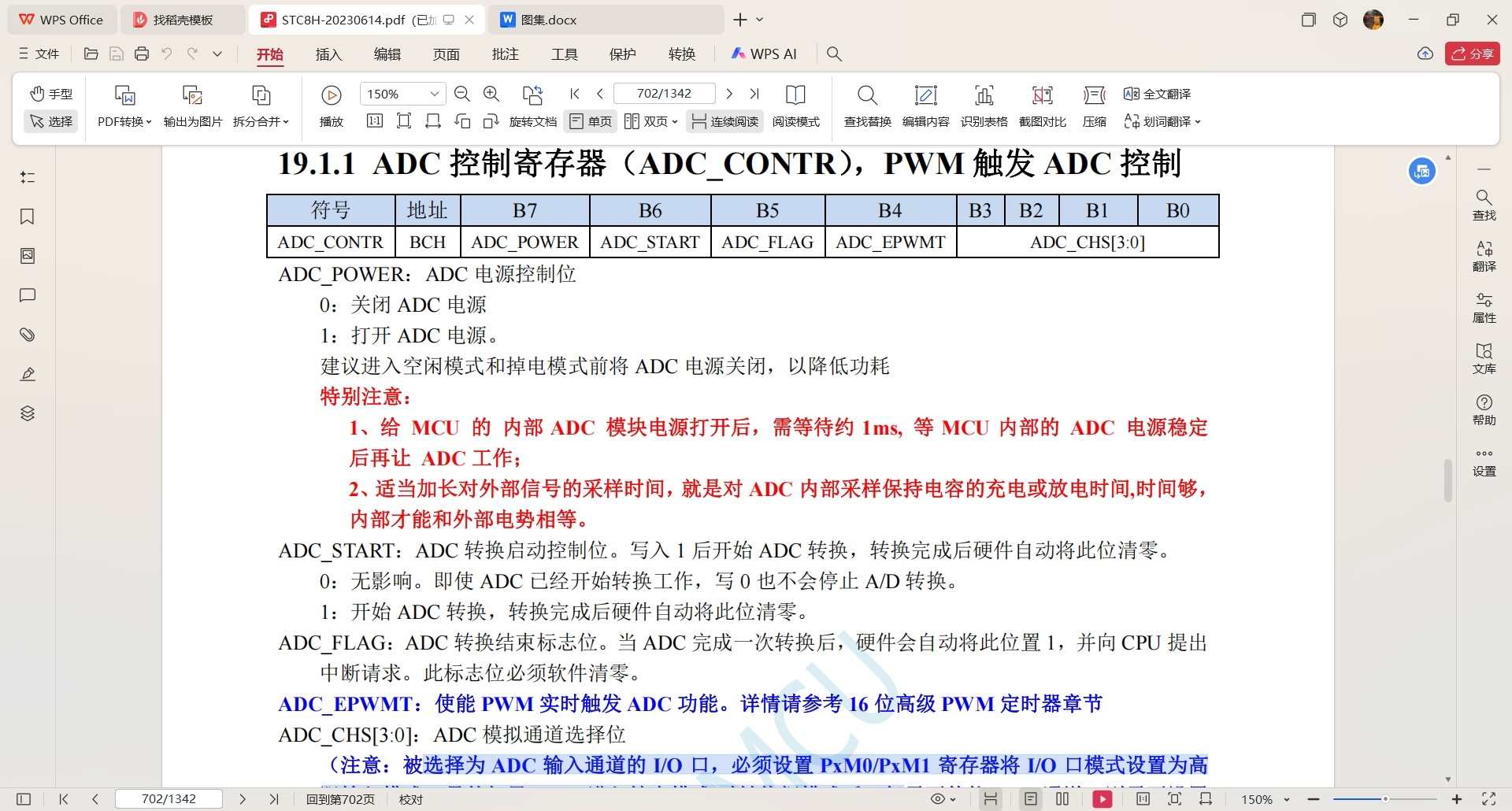Go to next page in toolbar
The image size is (1512, 811).
729,94
